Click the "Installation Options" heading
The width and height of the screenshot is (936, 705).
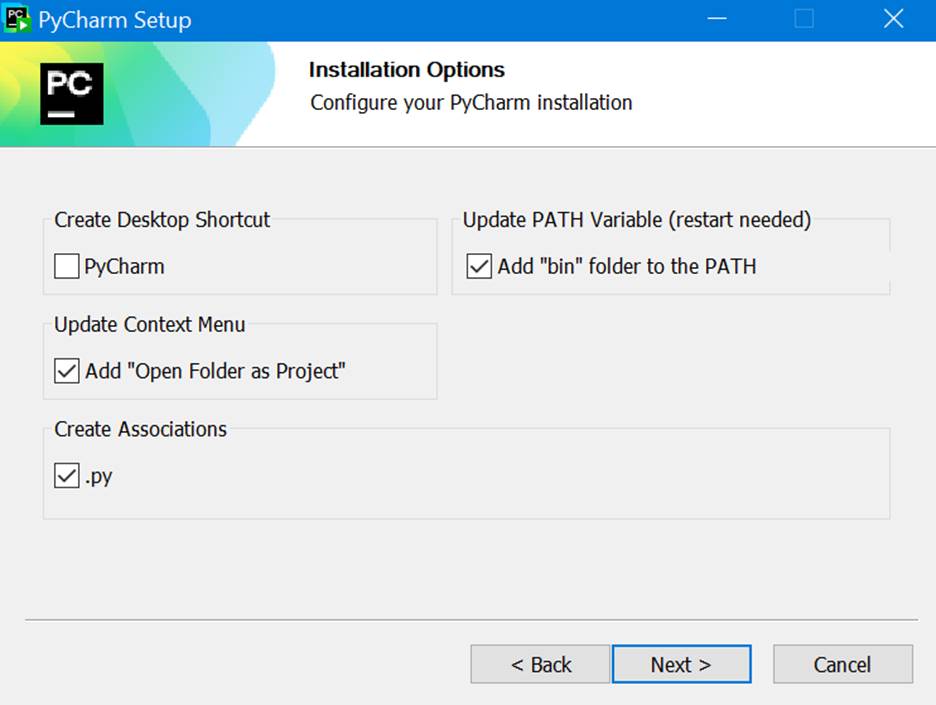[407, 70]
